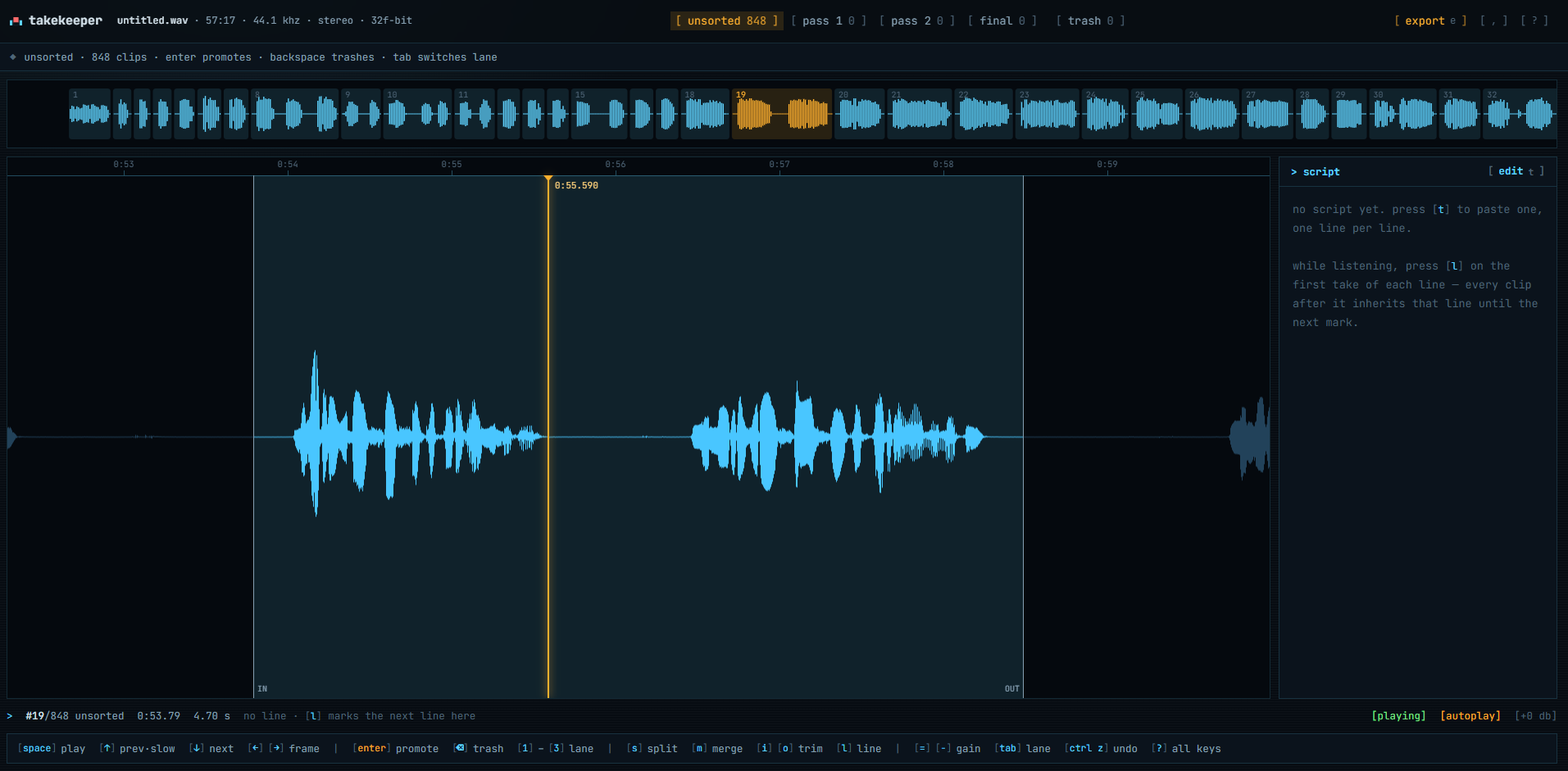1568x771 pixels.
Task: Select the highlighted clip 19 thumbnail
Action: click(782, 114)
